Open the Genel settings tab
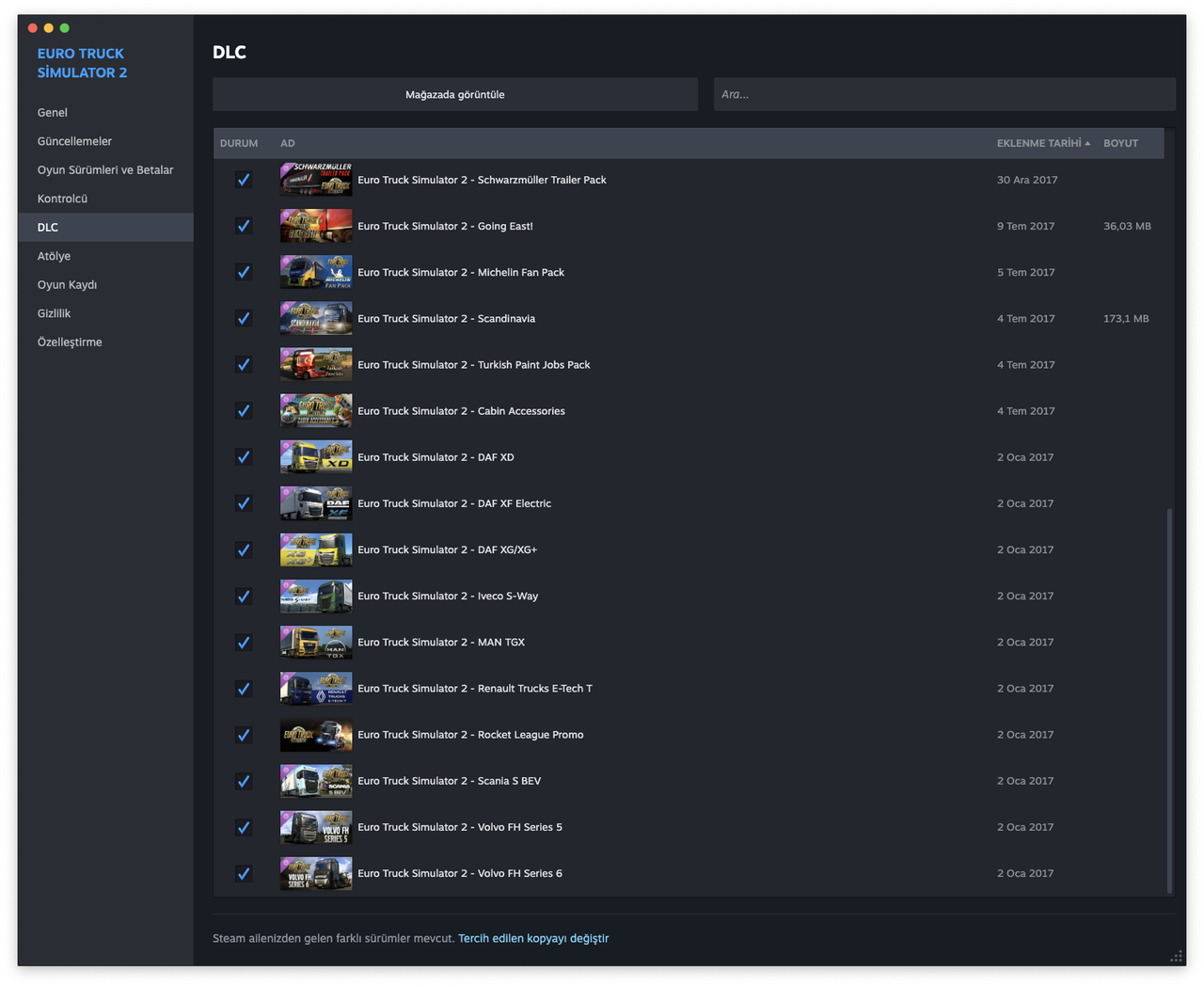Screen dimensions: 1204x987 tap(105, 112)
